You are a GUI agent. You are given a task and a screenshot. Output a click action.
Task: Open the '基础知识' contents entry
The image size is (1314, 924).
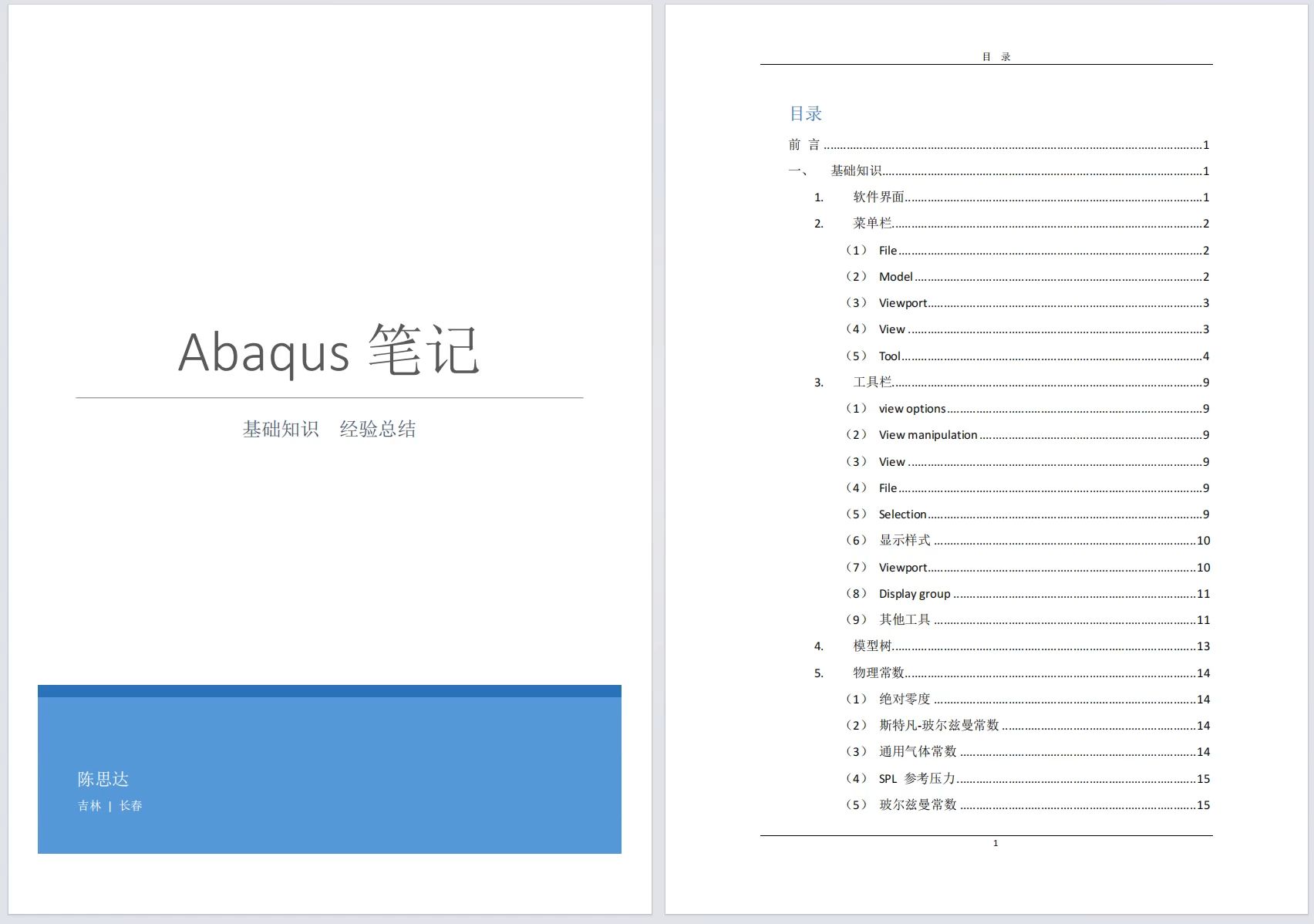[999, 171]
